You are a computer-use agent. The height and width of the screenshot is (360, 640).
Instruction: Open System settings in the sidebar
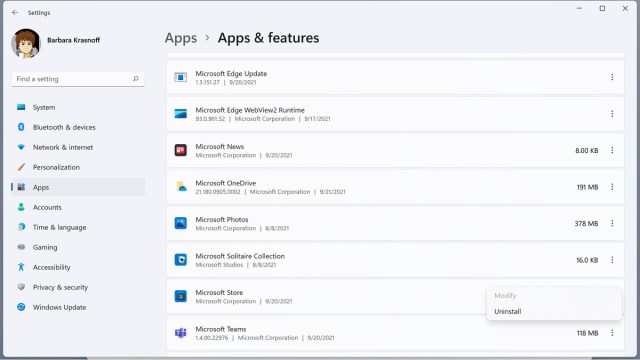pos(78,107)
